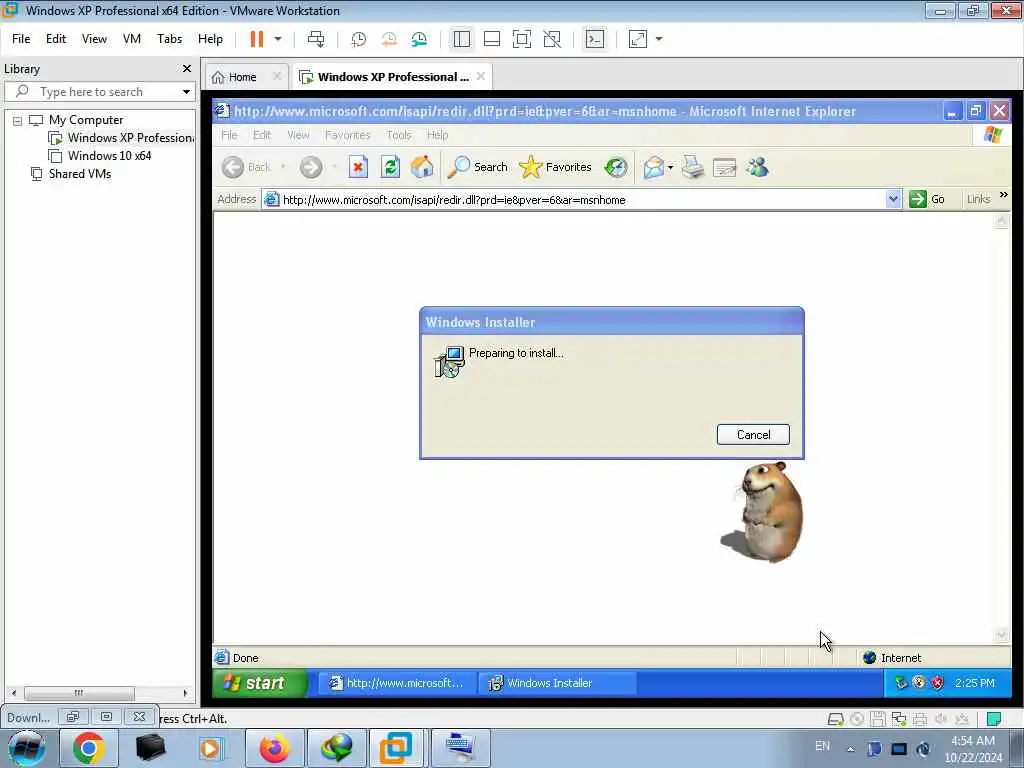Expand the IE Links toolbar chevron

point(1004,195)
